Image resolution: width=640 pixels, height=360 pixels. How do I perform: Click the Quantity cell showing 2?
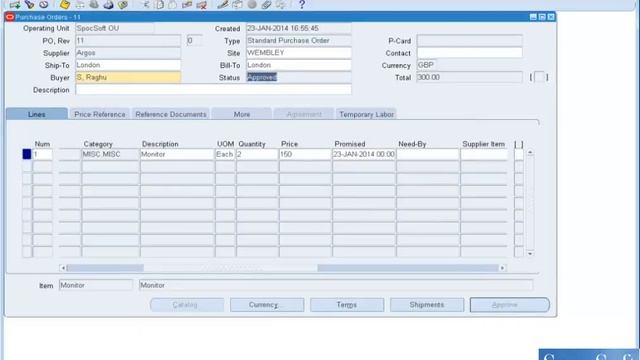click(257, 154)
